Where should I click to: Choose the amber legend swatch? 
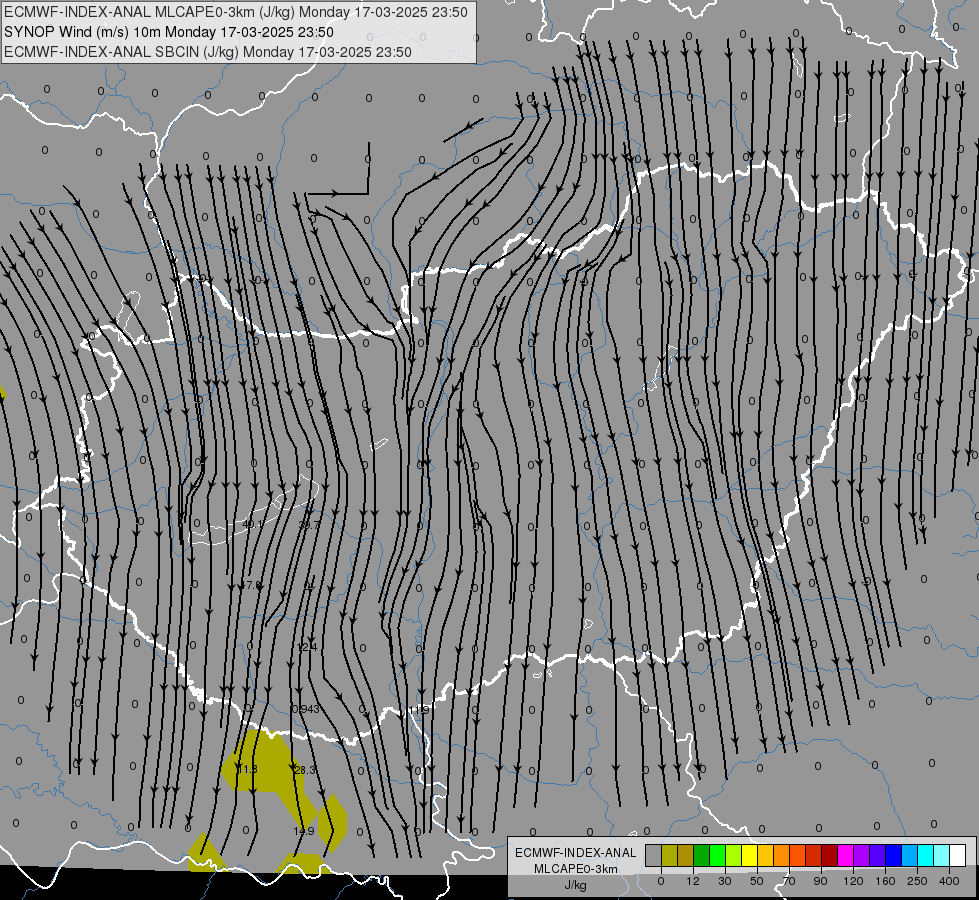pos(765,855)
